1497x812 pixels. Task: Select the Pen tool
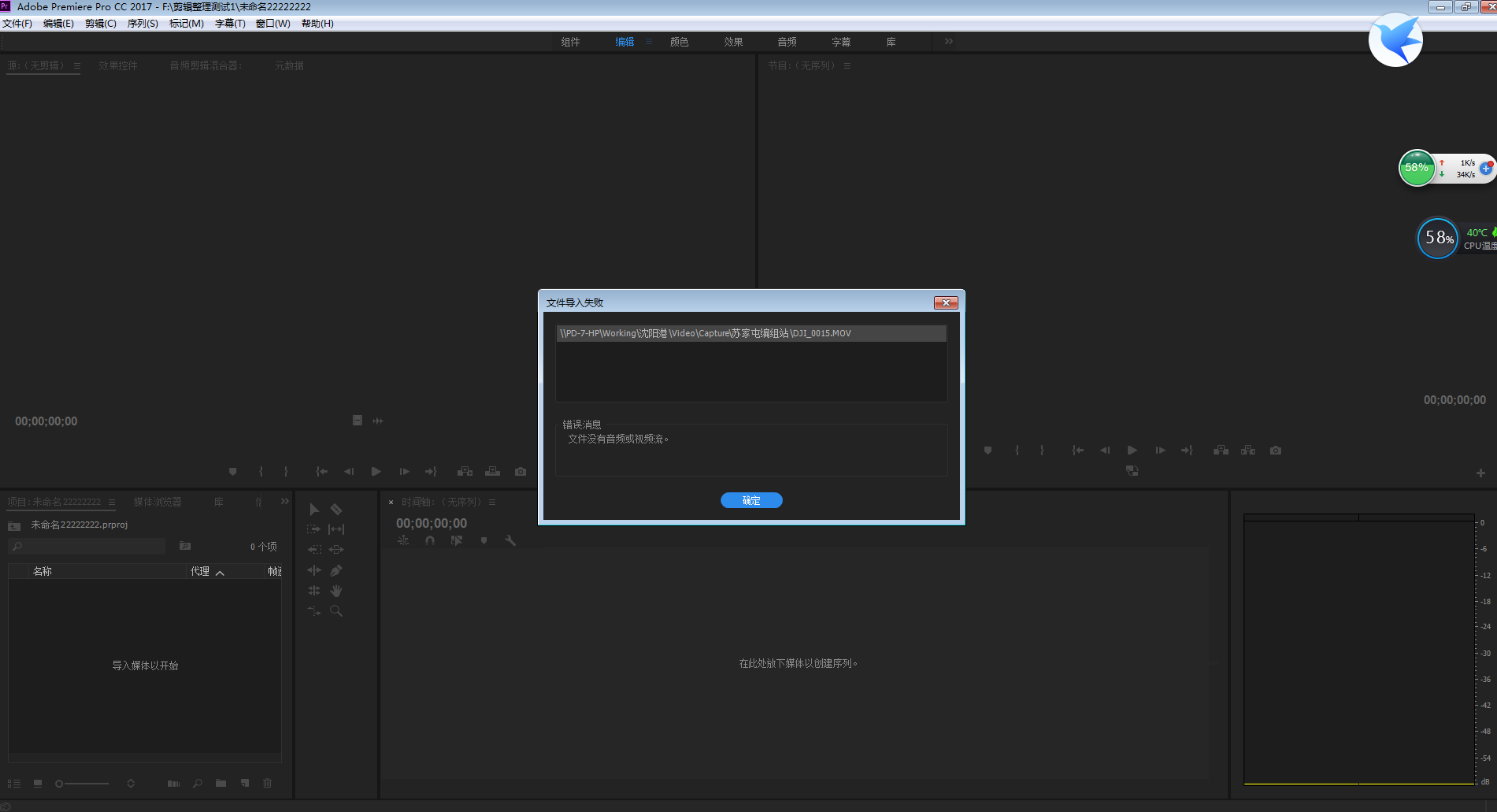coord(336,570)
